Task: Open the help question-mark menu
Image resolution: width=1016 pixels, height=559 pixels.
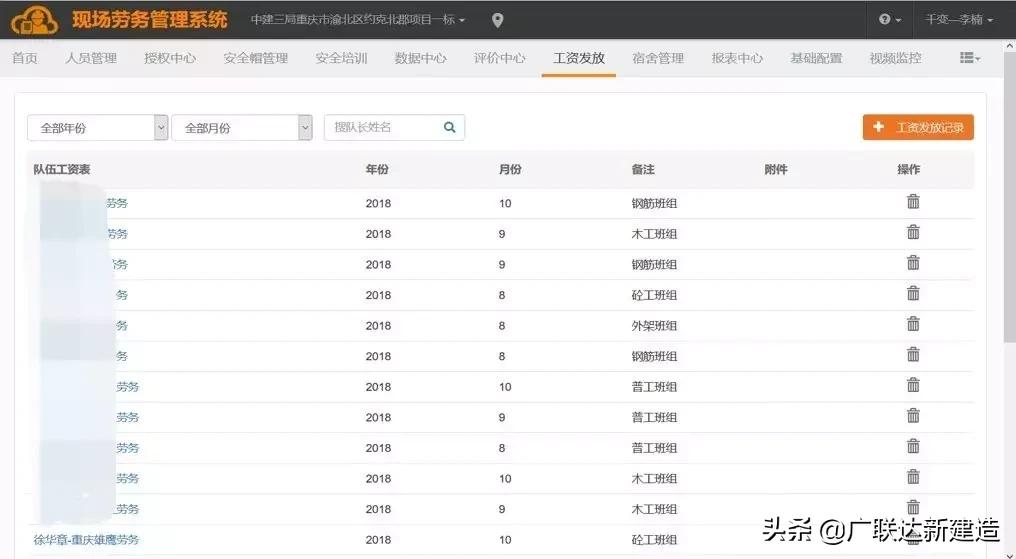Action: (890, 20)
